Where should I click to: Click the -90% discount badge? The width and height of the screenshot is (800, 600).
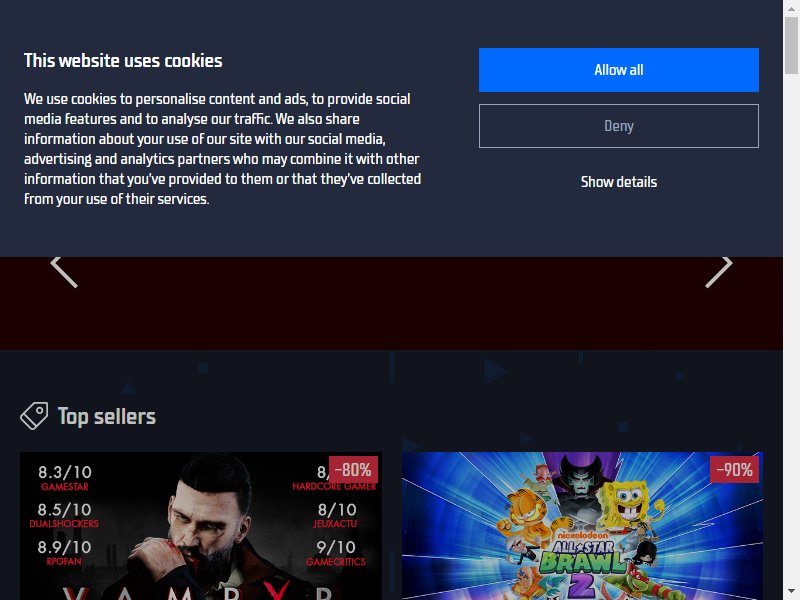coord(734,469)
